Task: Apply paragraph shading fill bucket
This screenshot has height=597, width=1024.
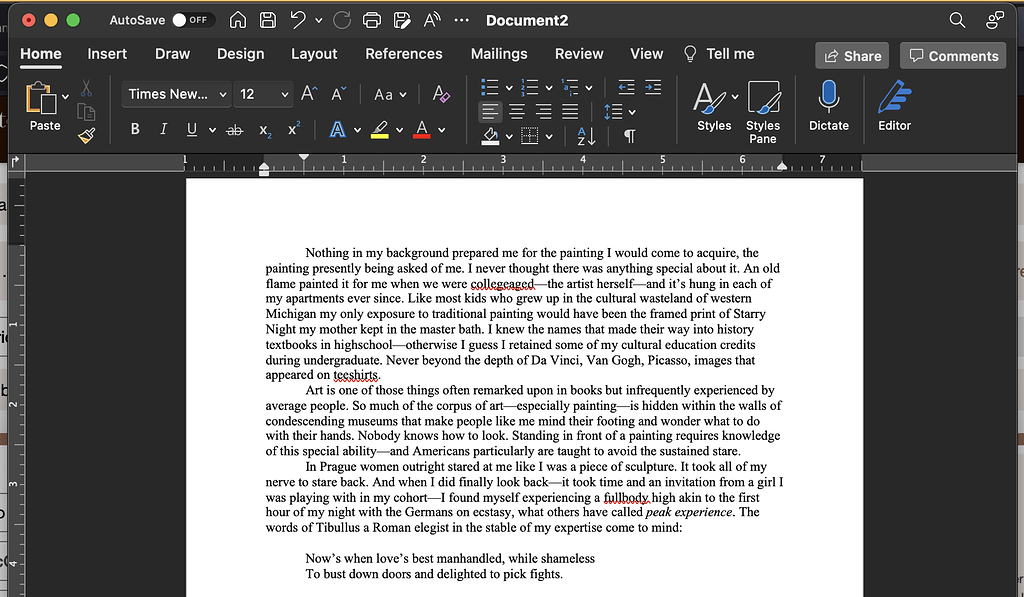Action: (490, 136)
